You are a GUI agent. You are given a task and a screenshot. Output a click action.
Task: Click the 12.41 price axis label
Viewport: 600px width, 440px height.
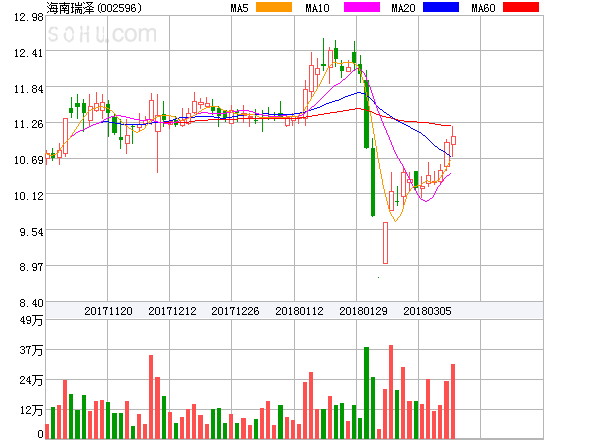(29, 53)
